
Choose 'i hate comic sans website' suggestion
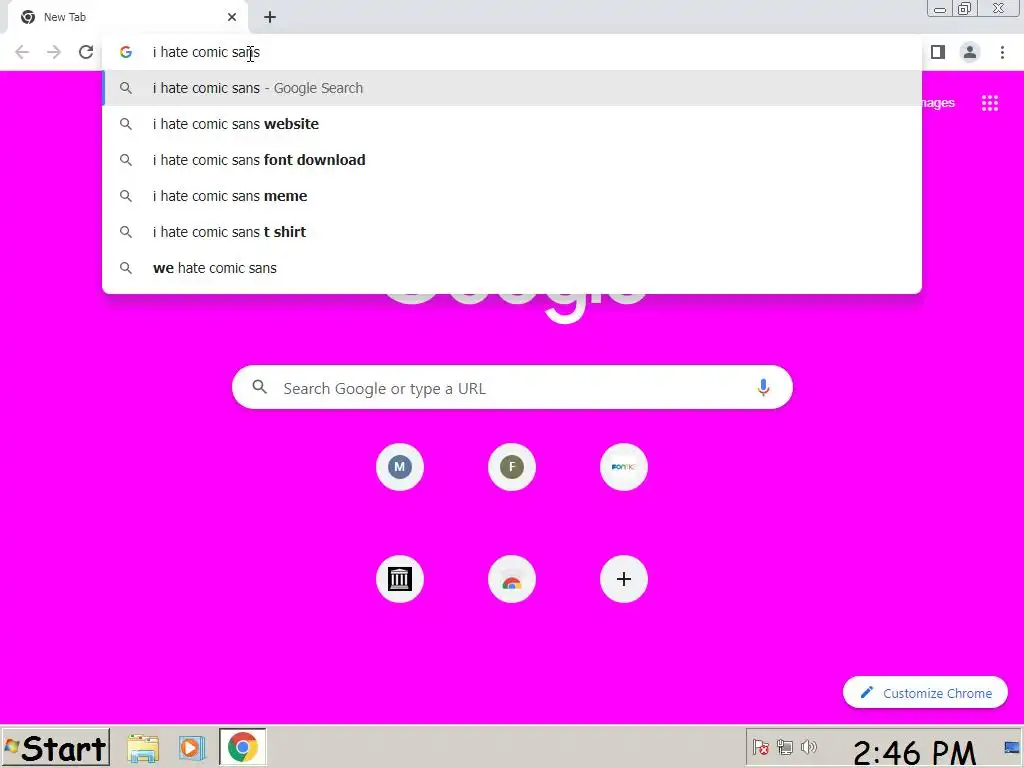click(x=512, y=124)
